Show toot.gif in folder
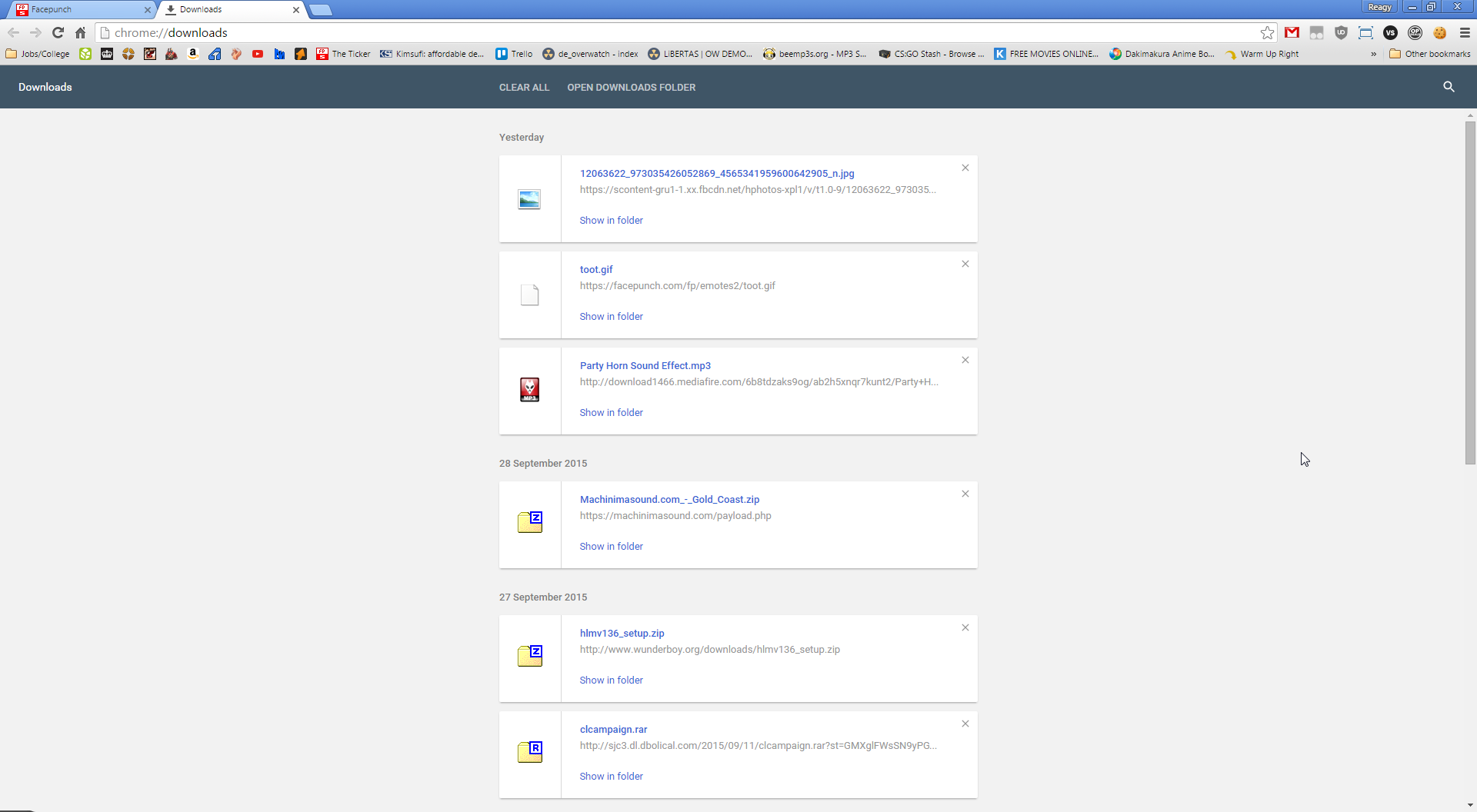This screenshot has width=1477, height=812. tap(611, 317)
